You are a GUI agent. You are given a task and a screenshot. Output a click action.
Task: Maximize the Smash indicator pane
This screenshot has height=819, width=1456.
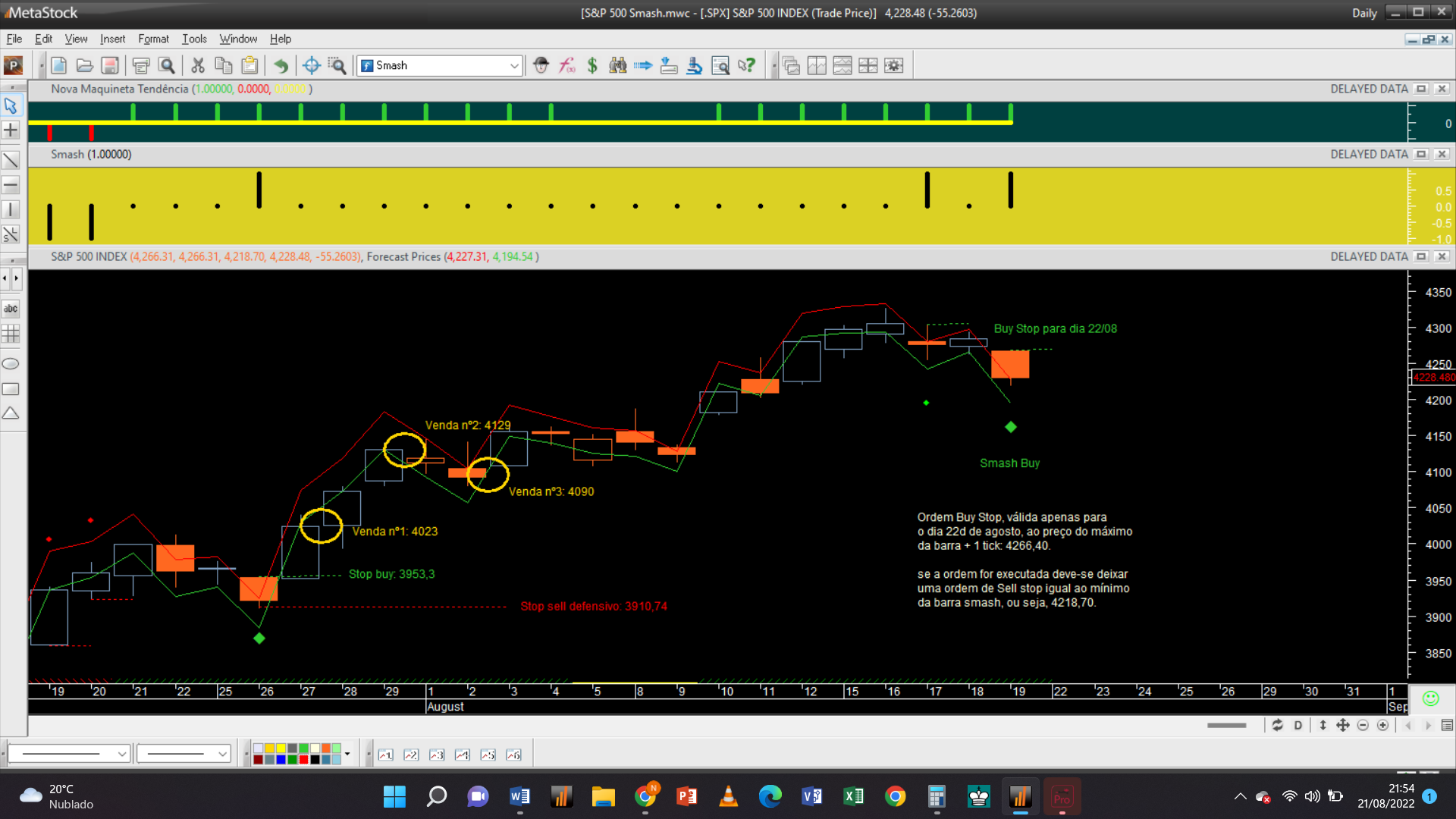click(x=1421, y=154)
